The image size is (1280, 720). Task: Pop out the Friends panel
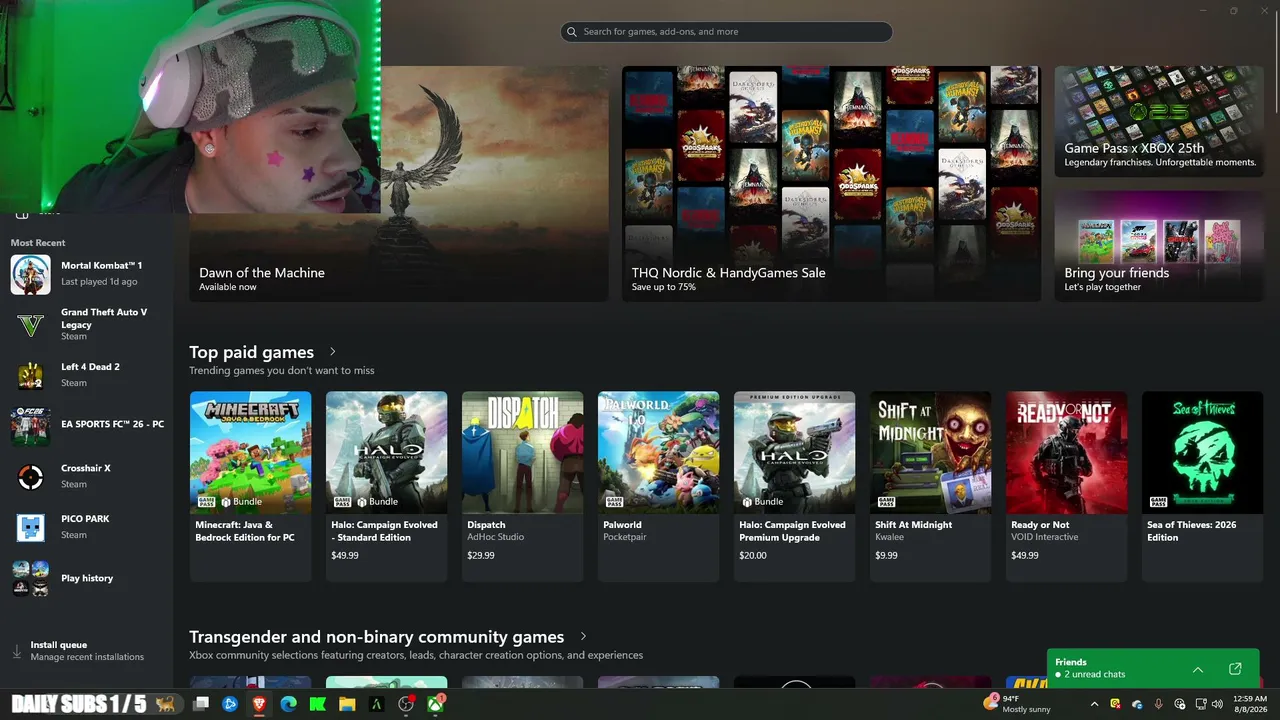[1235, 668]
